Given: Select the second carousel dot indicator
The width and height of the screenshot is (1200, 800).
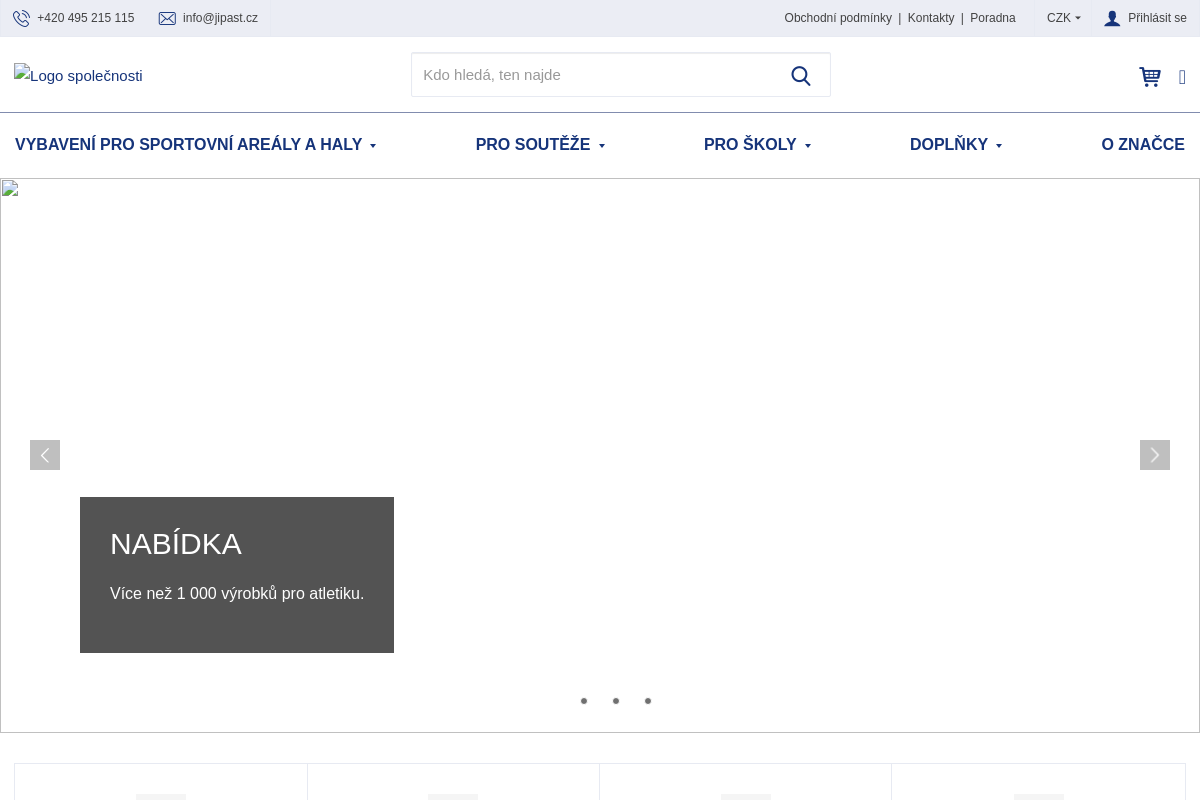Looking at the screenshot, I should [x=616, y=701].
